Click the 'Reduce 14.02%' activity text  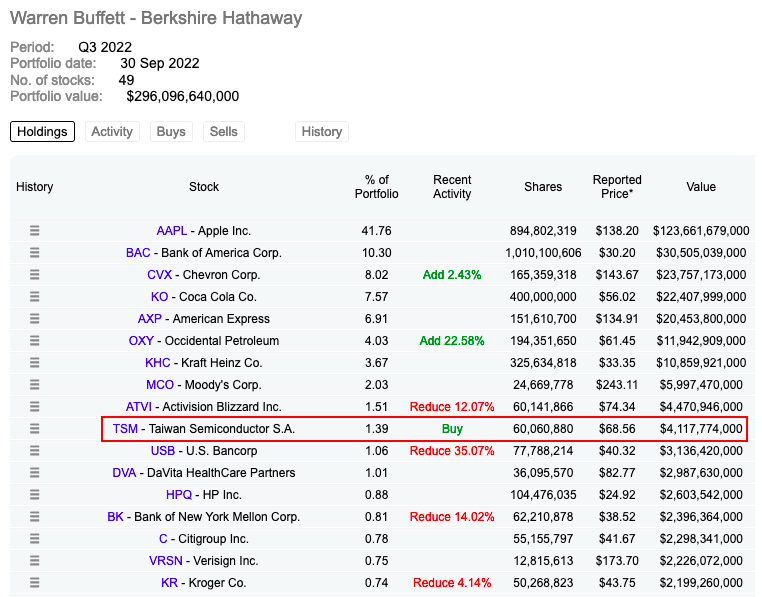point(452,517)
